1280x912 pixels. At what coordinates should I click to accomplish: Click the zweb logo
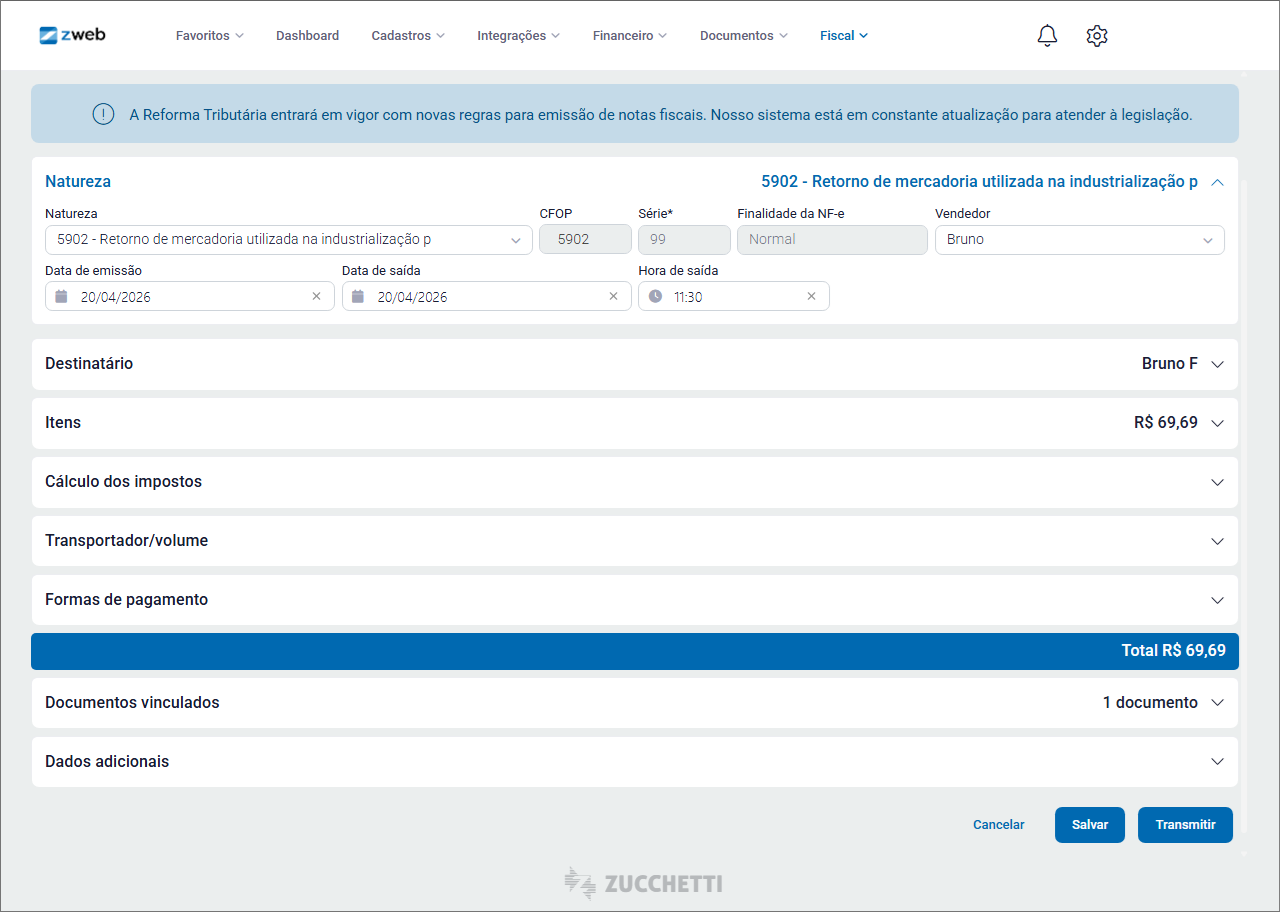(72, 35)
